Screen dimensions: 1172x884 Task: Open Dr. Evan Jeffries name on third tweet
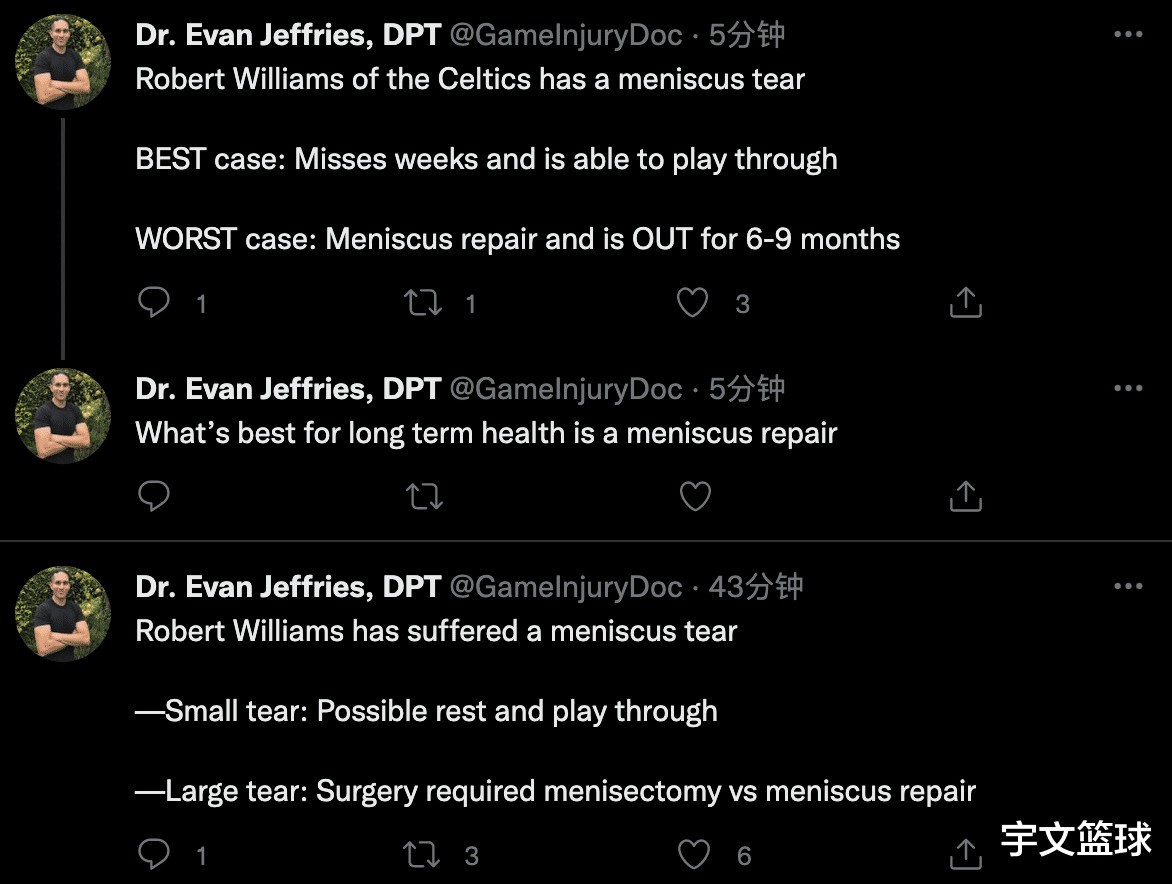(x=289, y=587)
